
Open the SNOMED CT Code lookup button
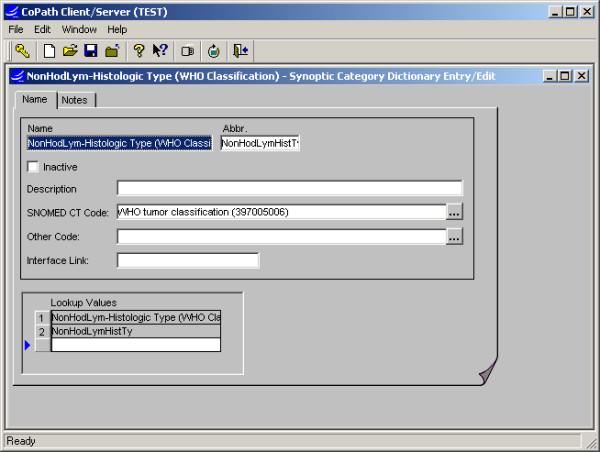click(454, 212)
